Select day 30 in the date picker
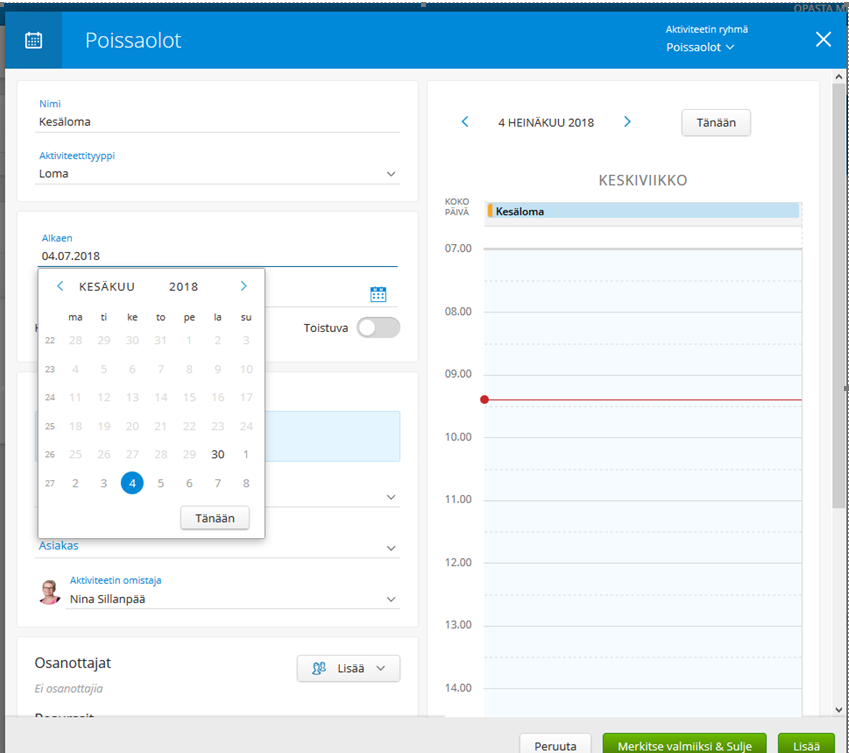Image resolution: width=849 pixels, height=753 pixels. 218,454
